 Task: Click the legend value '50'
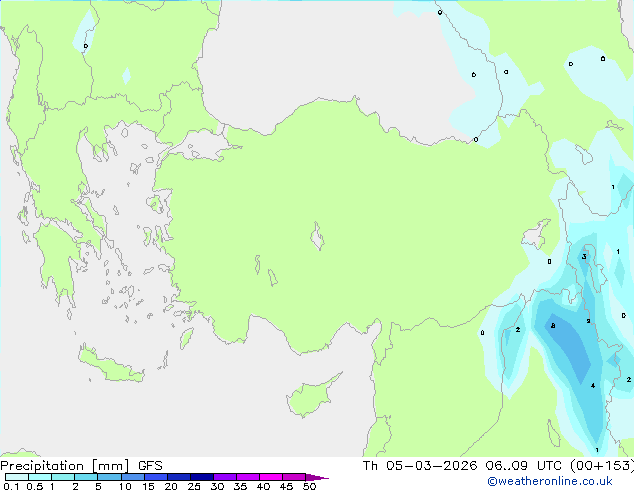tap(309, 486)
